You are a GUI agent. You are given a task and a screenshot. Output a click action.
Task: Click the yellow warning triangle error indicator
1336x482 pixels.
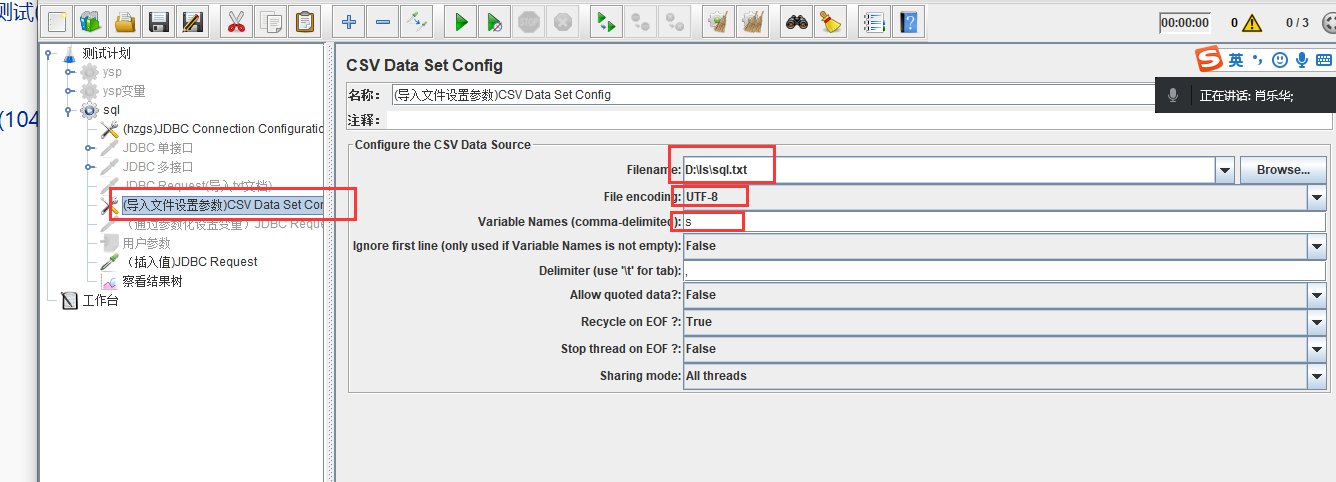(1252, 23)
